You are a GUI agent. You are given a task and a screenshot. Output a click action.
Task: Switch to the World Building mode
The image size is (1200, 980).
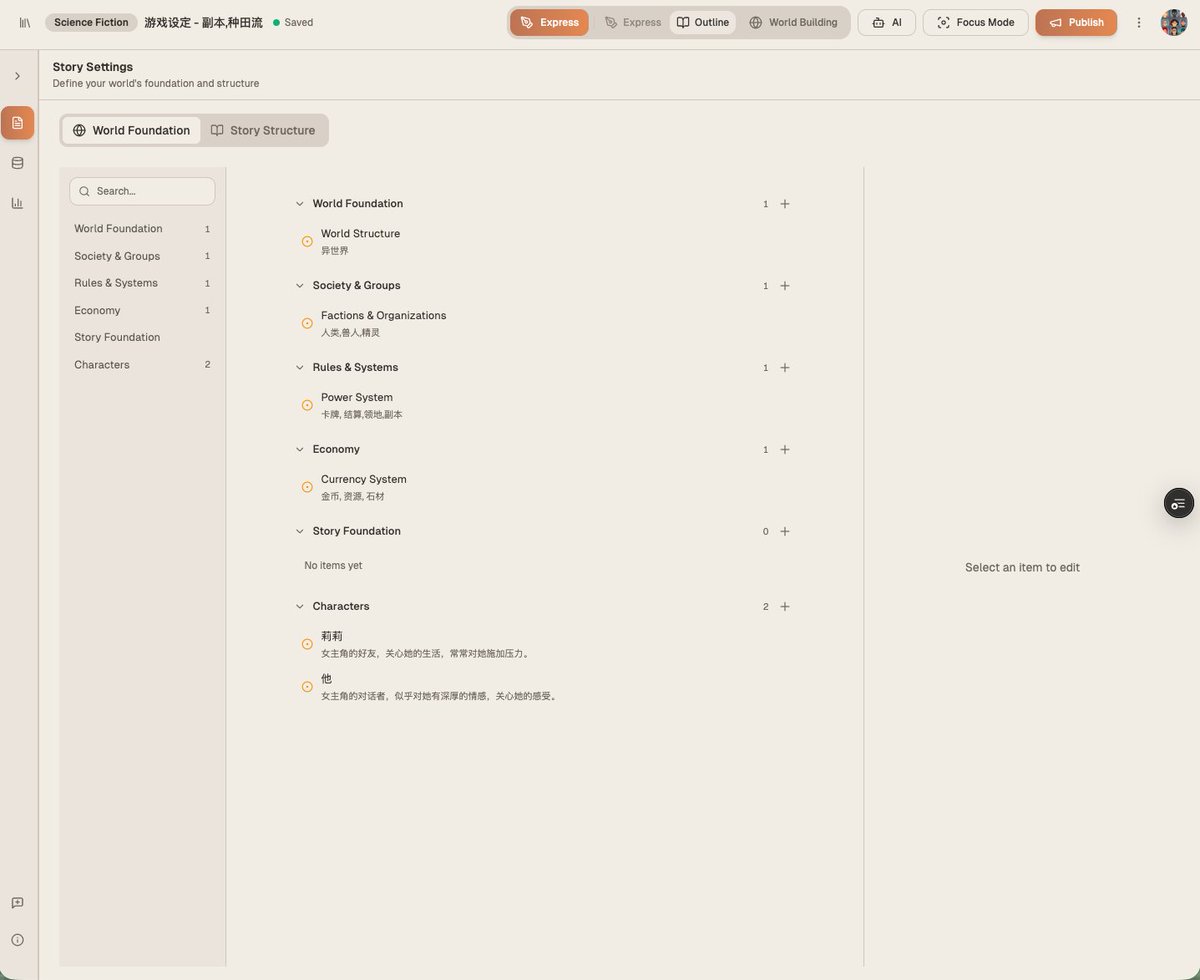pyautogui.click(x=793, y=22)
